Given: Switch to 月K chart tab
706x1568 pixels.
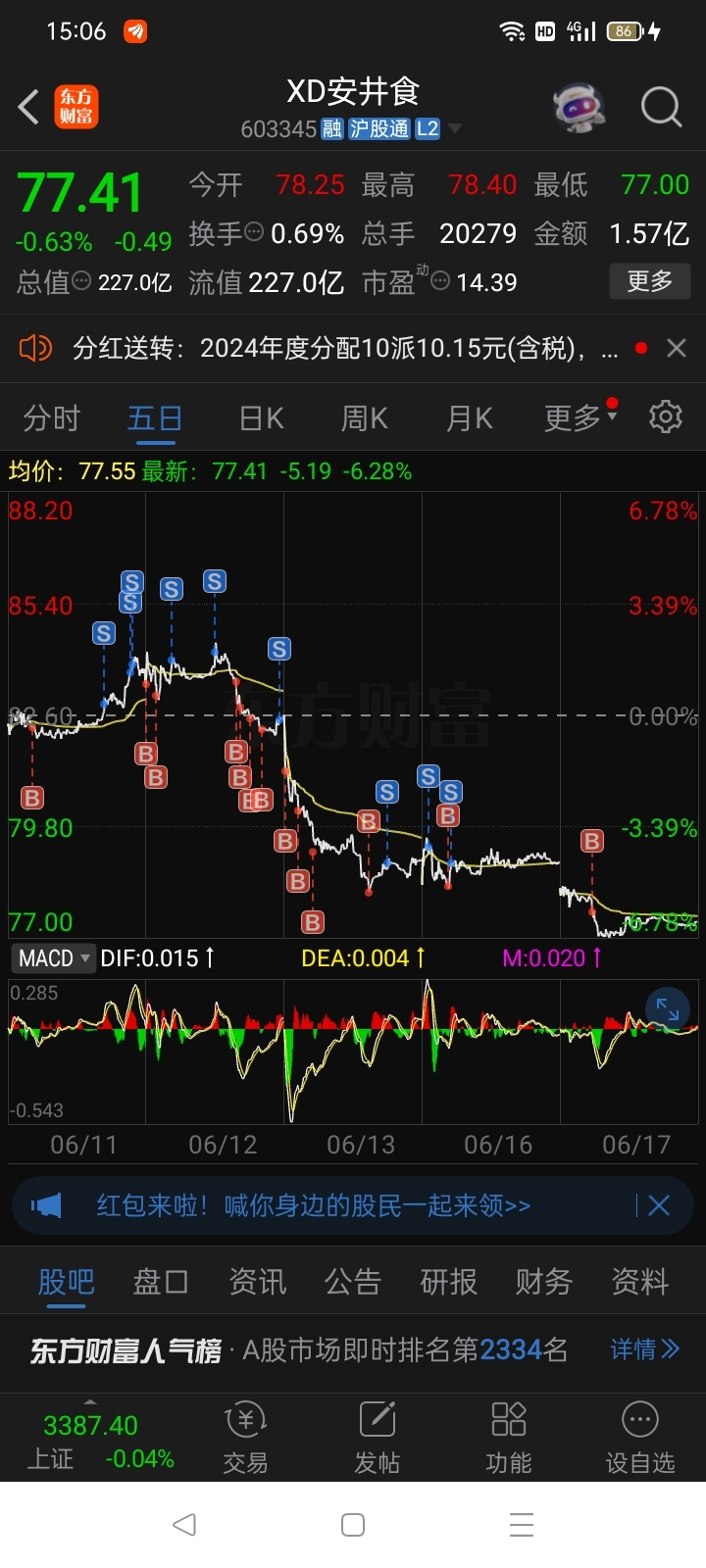Looking at the screenshot, I should pos(470,418).
